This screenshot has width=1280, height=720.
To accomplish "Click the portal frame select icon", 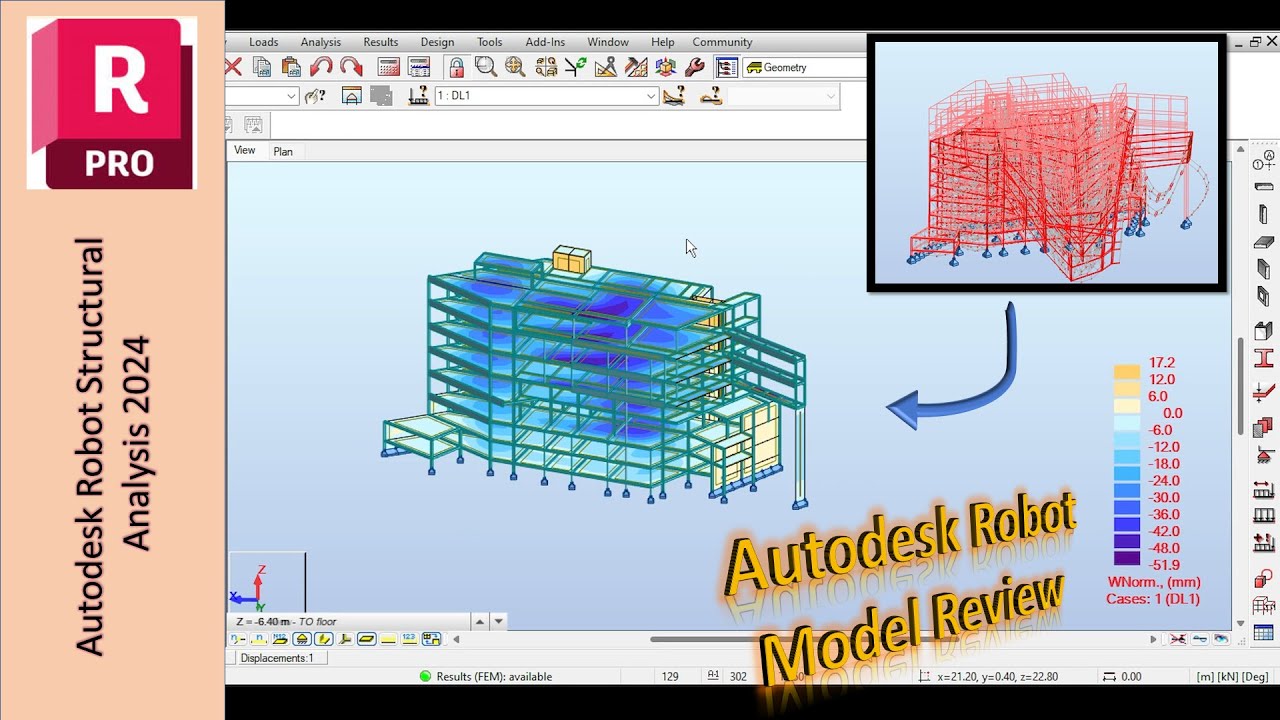I will (x=351, y=96).
